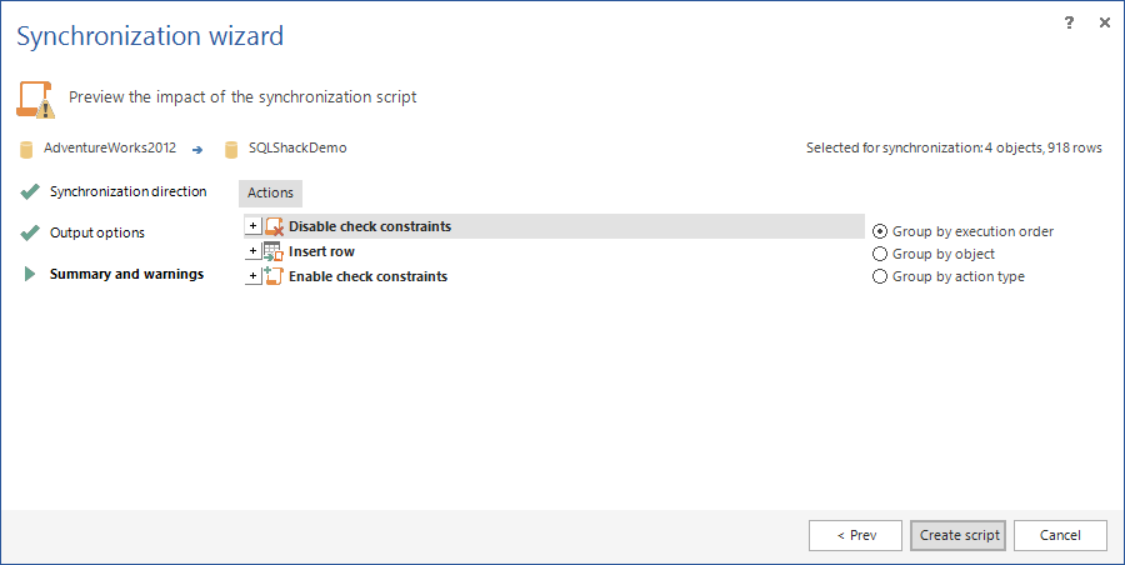
Task: Click the Enable check constraints icon
Action: click(273, 276)
